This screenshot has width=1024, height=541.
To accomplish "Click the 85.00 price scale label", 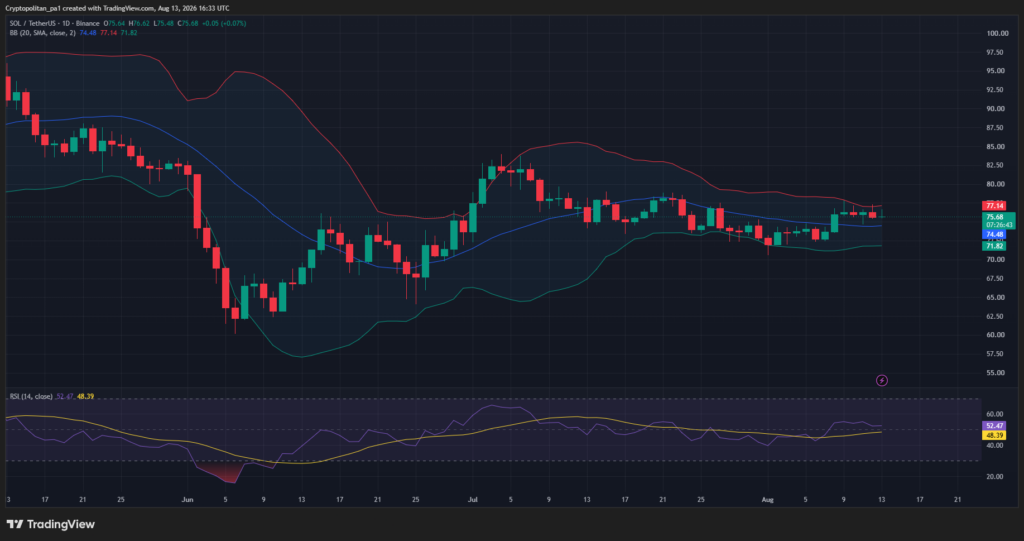I will (x=995, y=147).
